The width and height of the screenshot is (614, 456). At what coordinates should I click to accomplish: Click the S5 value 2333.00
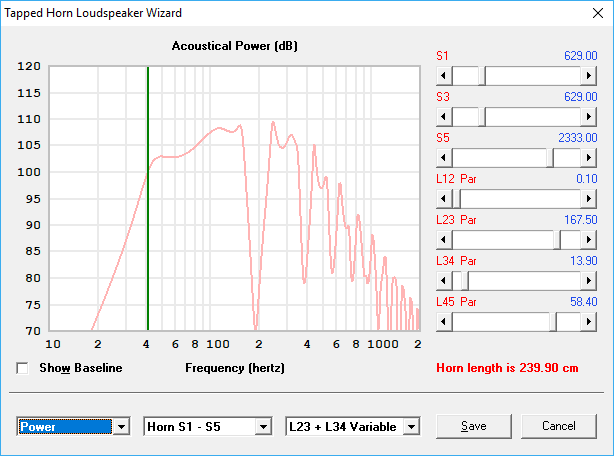tap(578, 138)
